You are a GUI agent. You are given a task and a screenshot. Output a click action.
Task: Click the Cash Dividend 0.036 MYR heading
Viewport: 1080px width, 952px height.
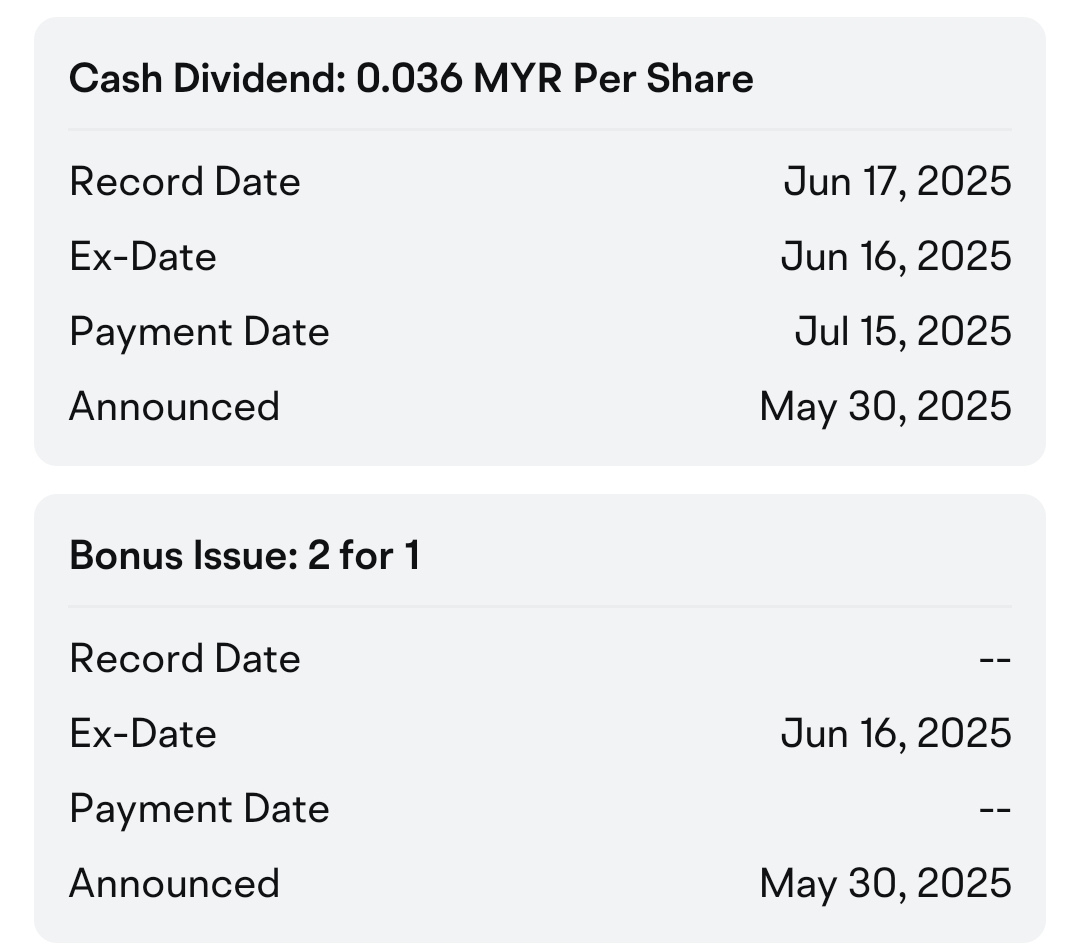click(411, 78)
